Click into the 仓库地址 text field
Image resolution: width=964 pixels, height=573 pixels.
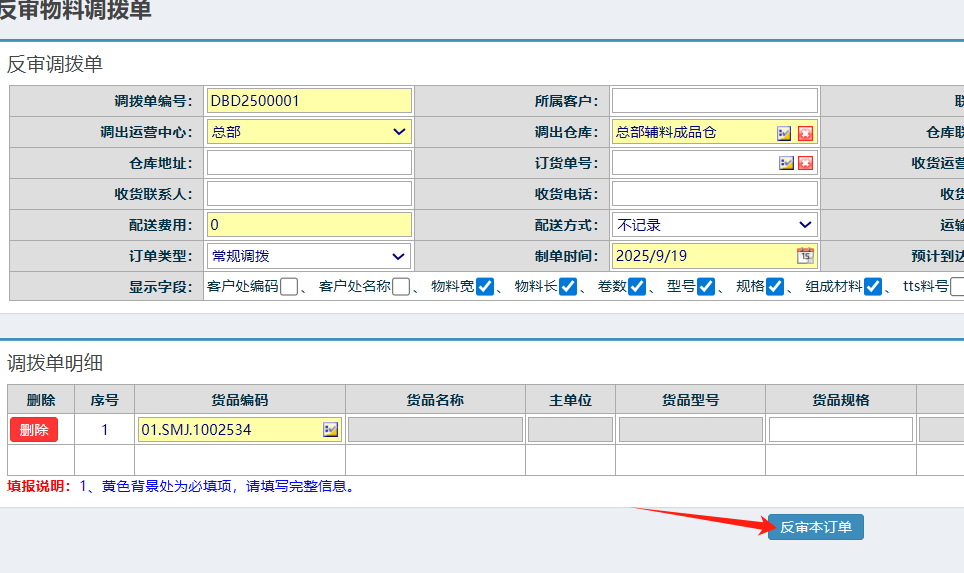tap(309, 163)
